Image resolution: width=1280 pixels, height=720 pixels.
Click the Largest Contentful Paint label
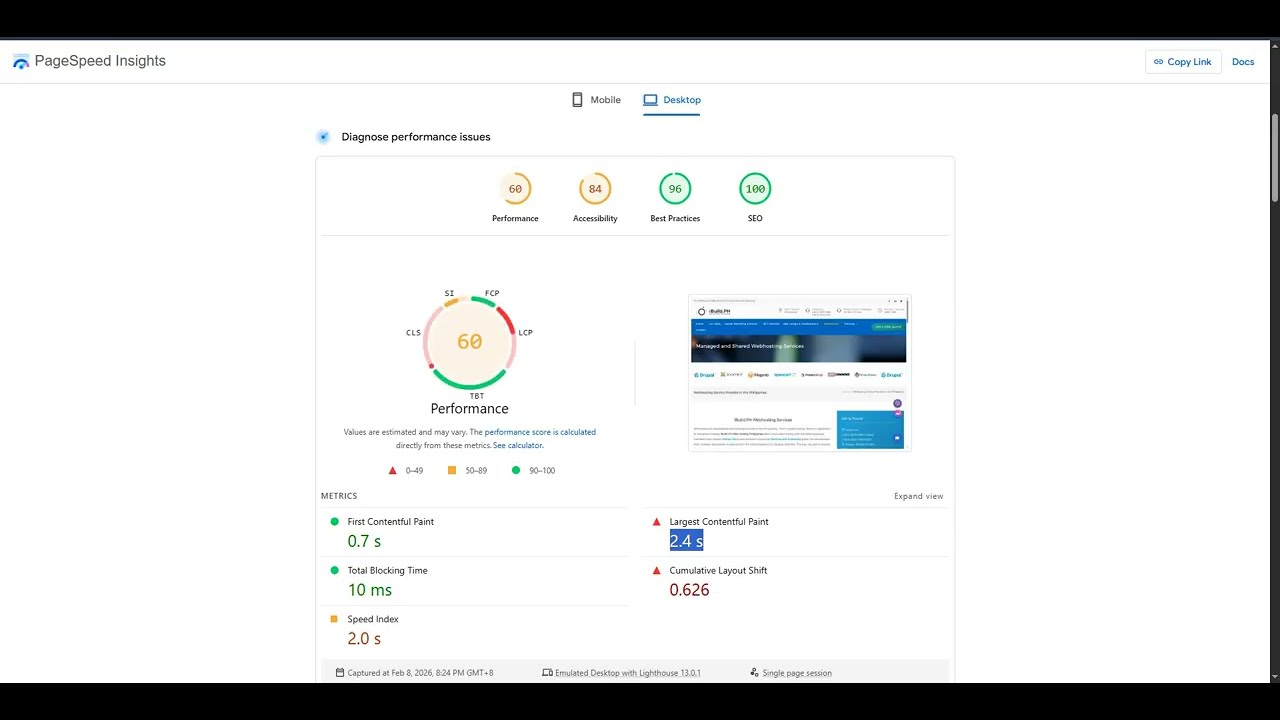[x=719, y=522]
